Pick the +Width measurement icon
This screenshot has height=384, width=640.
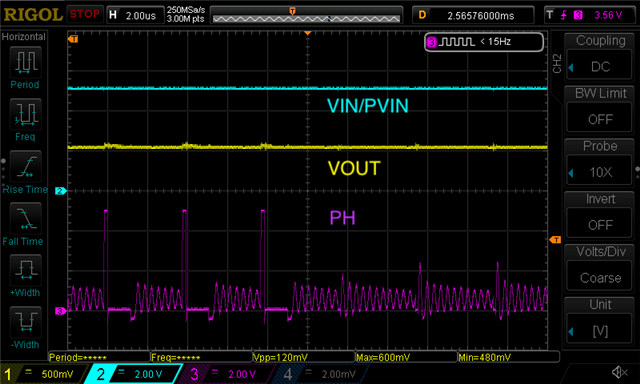coord(25,270)
